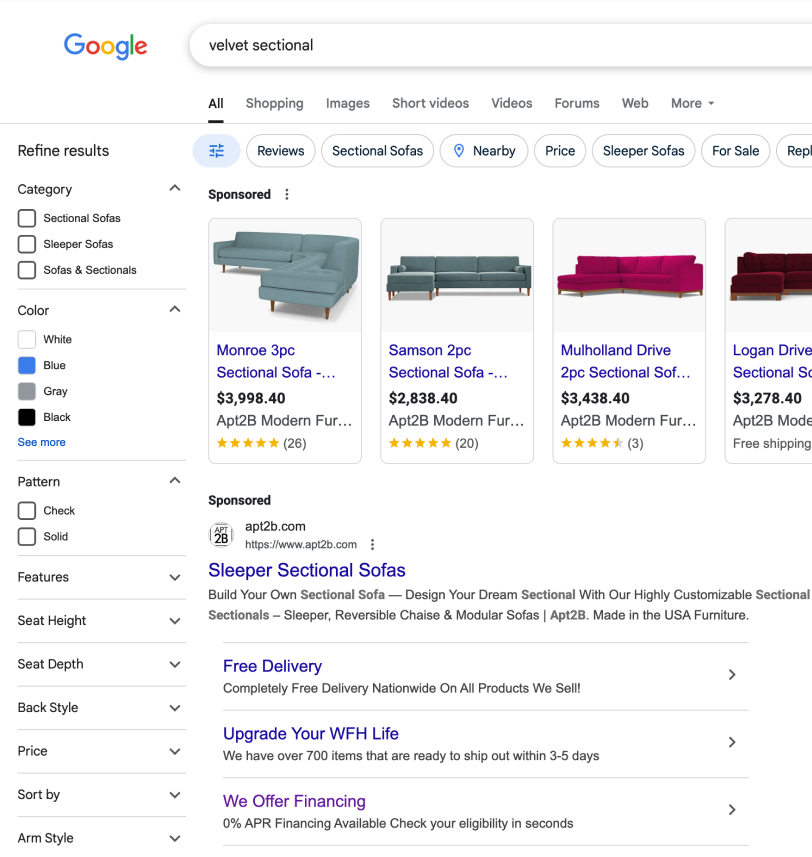Switch to the Images tab
The width and height of the screenshot is (812, 857).
[x=347, y=103]
